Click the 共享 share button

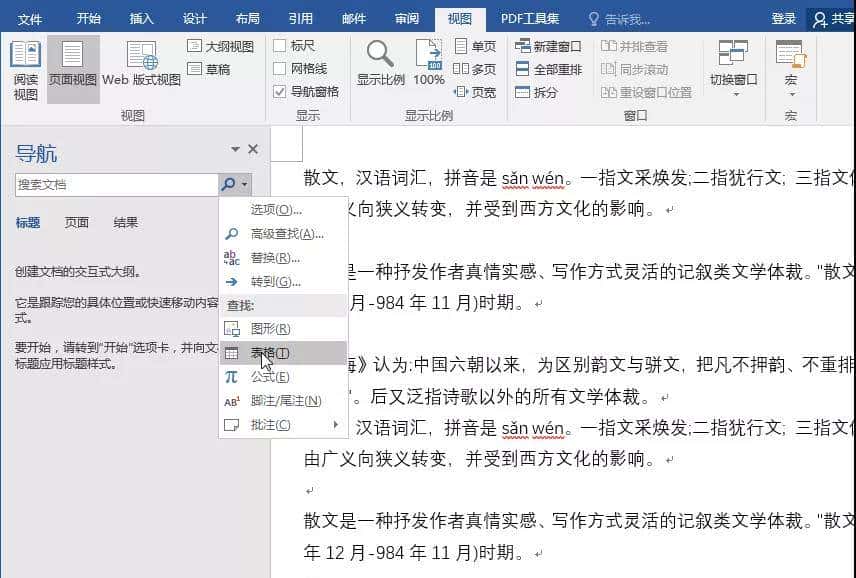[830, 17]
